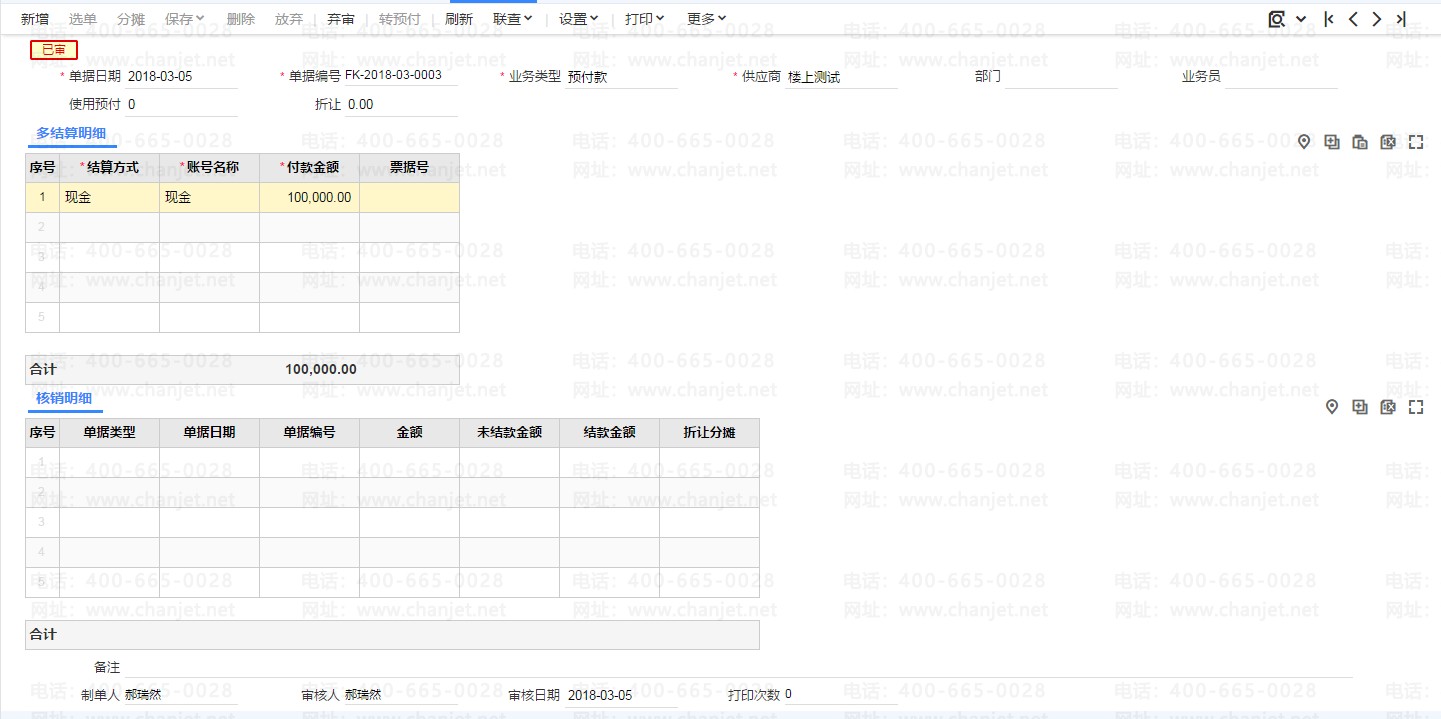1441x719 pixels.
Task: Click the 已审 approved status stamp
Action: click(x=54, y=50)
